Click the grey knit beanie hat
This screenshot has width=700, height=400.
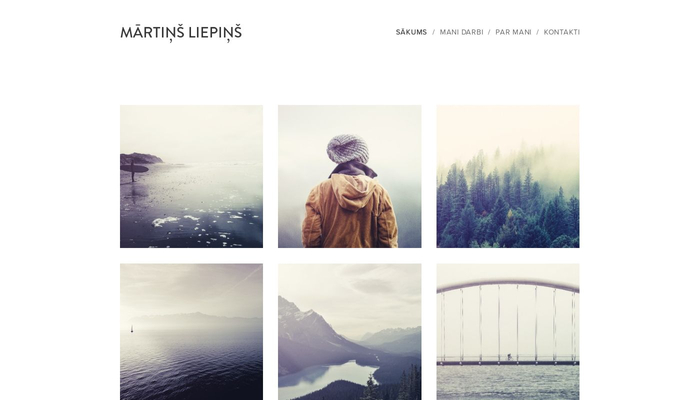click(x=348, y=149)
